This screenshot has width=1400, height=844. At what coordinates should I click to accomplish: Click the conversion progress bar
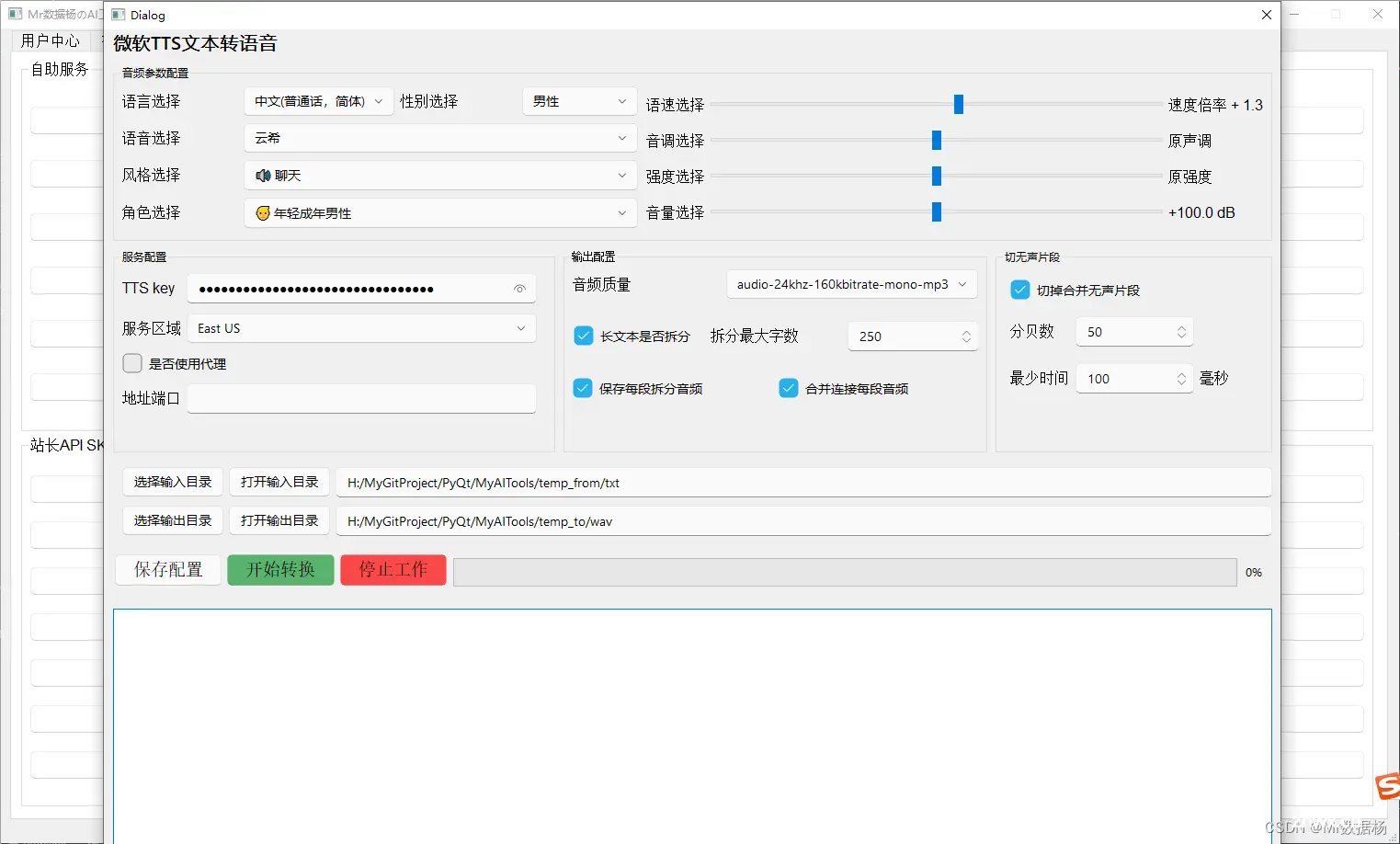pos(845,572)
